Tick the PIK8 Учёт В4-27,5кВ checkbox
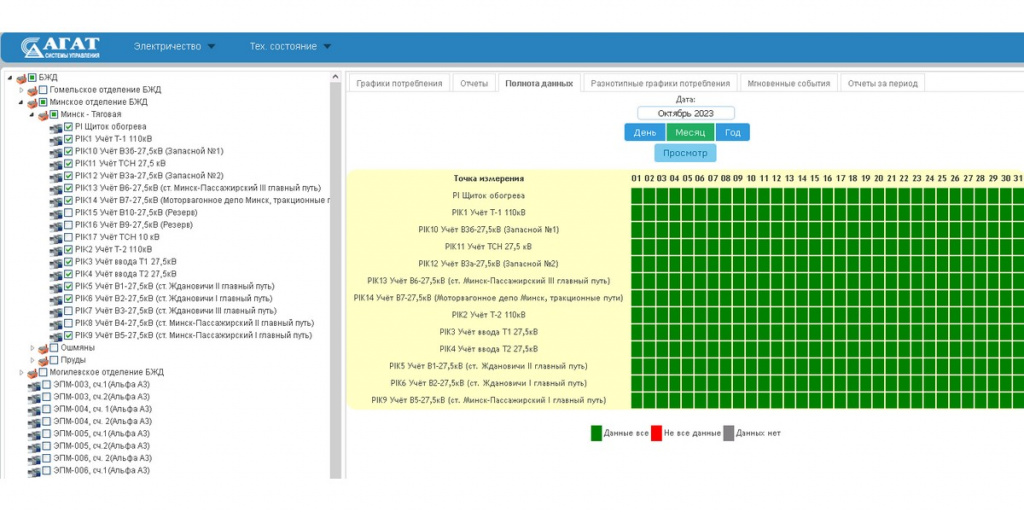Viewport: 1024px width, 512px height. 69,323
